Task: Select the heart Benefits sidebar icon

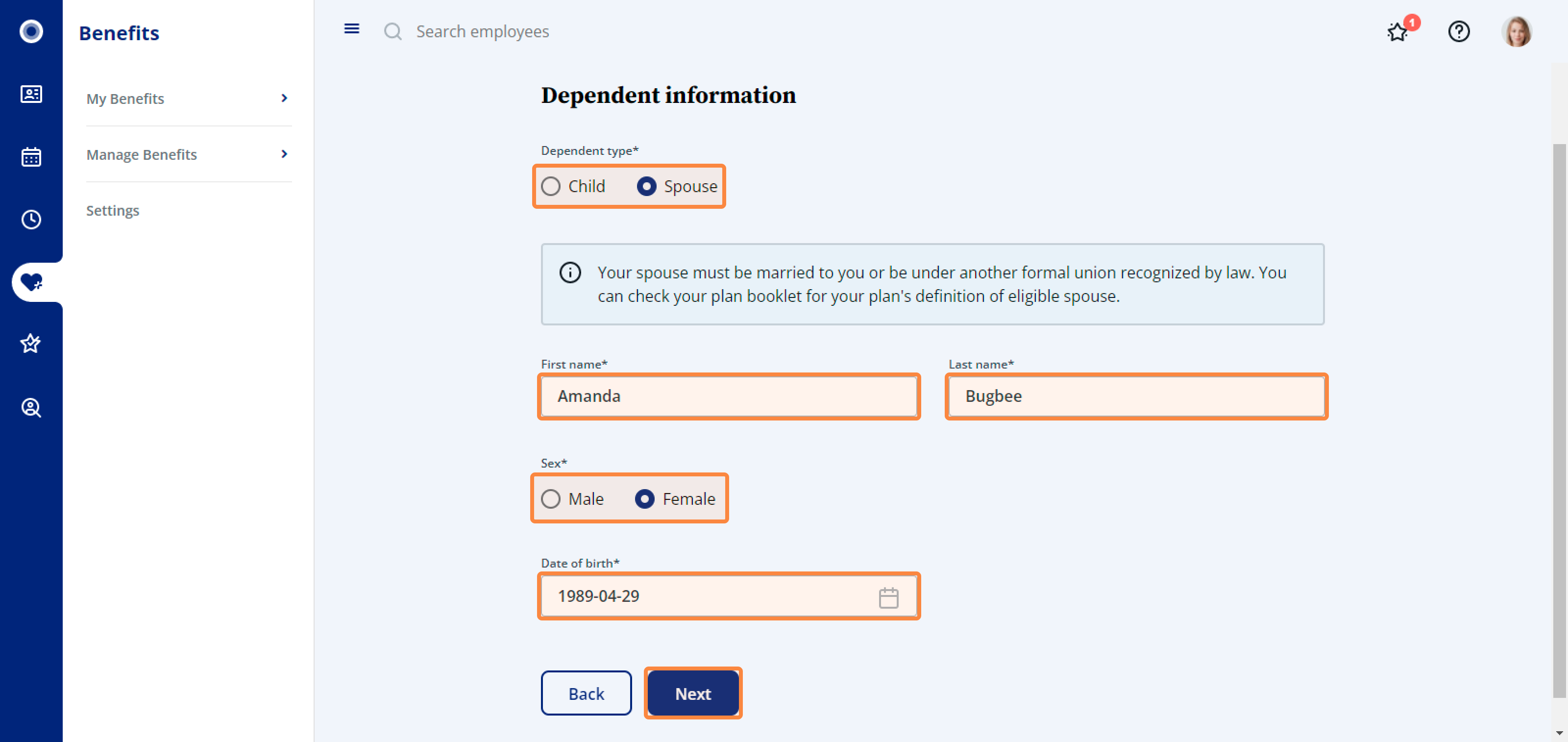Action: coord(31,282)
